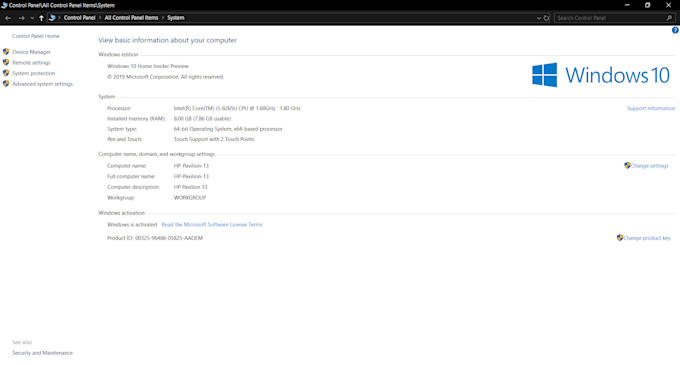Open System protection

pyautogui.click(x=33, y=73)
